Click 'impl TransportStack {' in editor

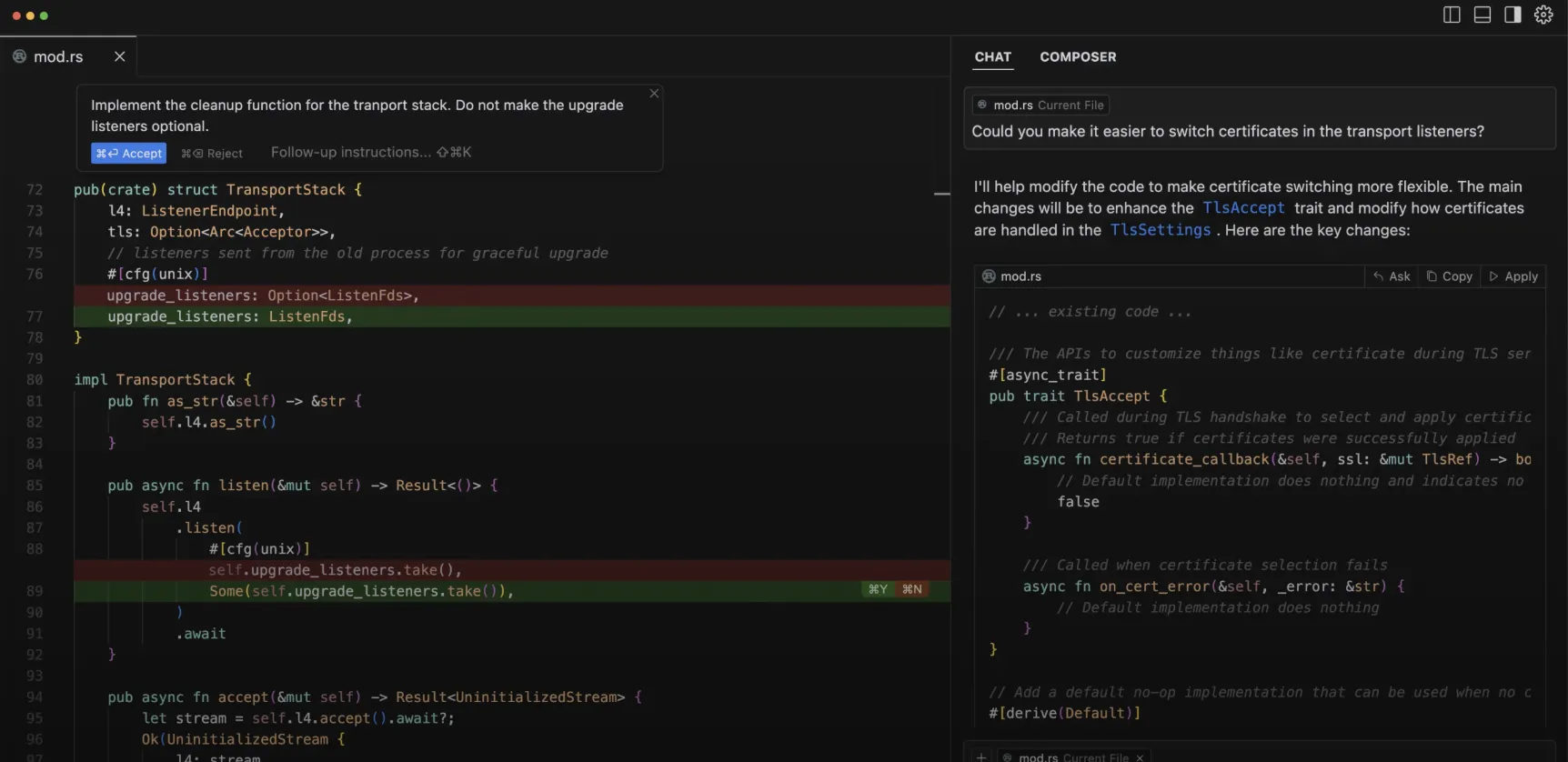point(163,379)
